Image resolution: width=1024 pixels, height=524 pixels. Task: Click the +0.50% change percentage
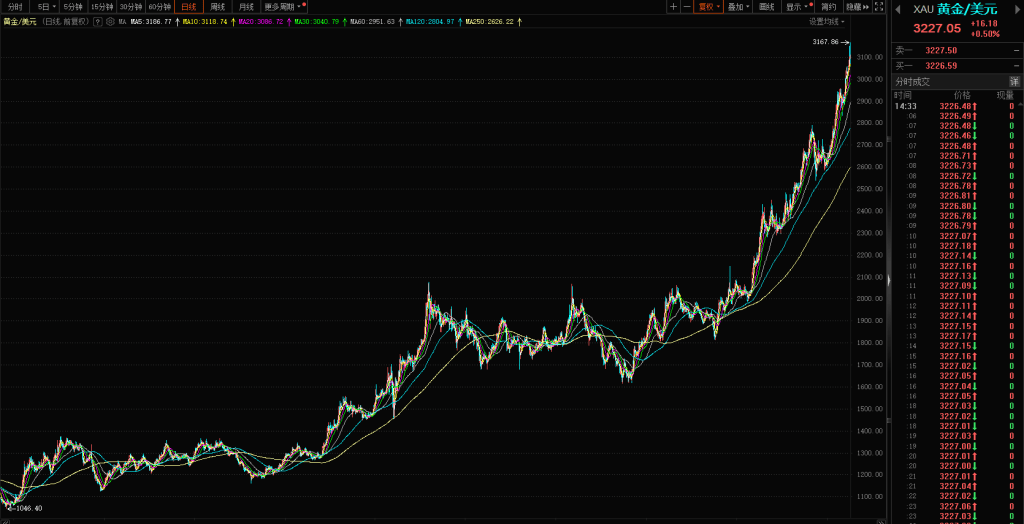985,34
